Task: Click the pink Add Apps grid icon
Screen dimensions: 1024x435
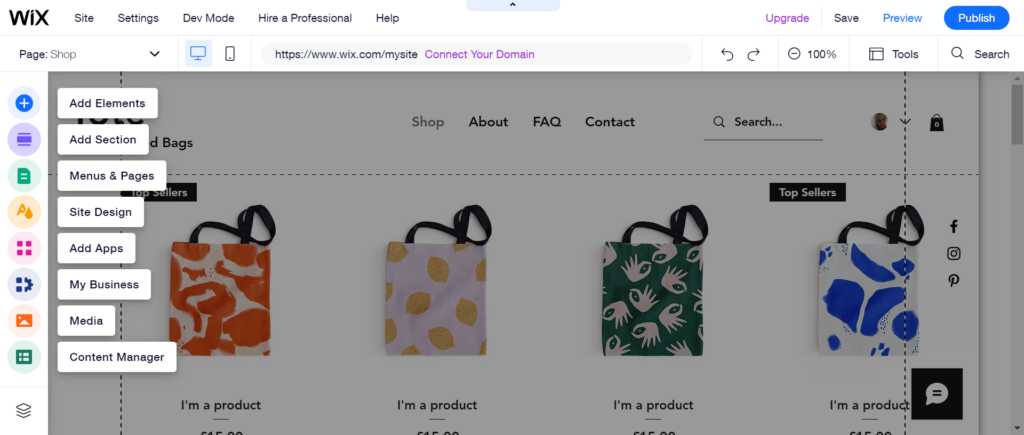Action: point(24,248)
